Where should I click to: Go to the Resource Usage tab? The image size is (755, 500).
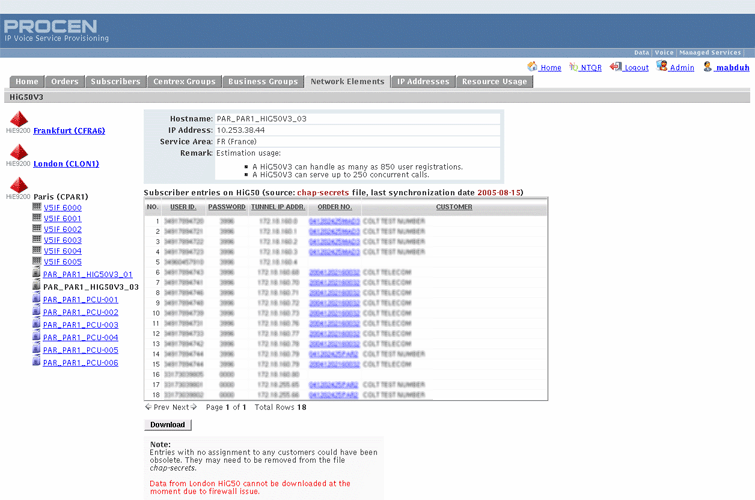tap(494, 81)
